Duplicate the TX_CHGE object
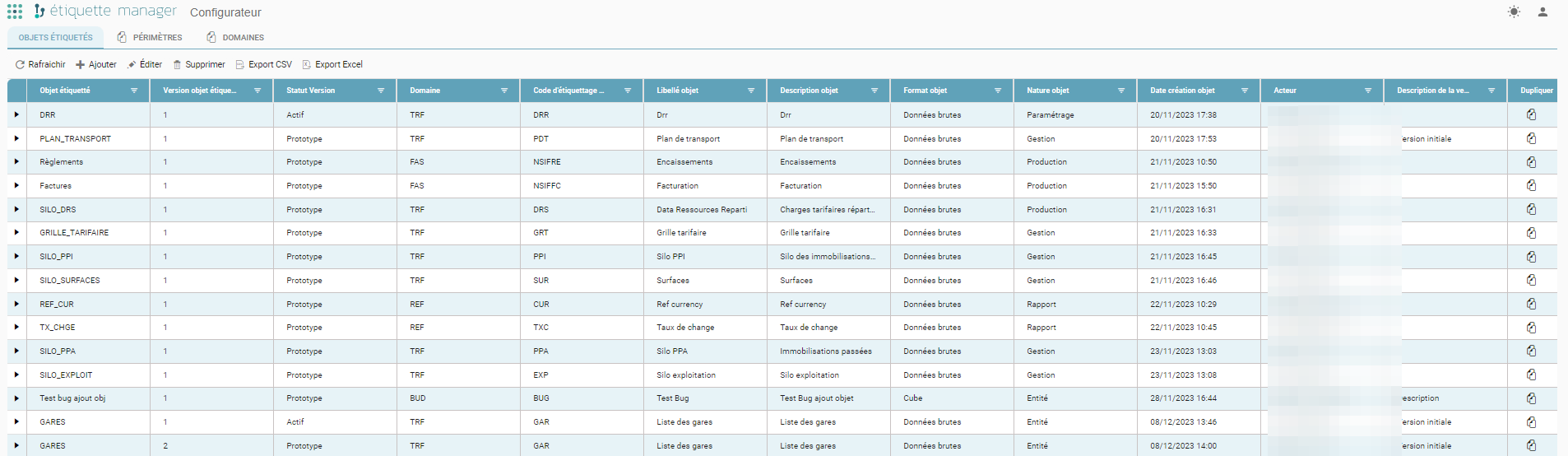Viewport: 1568px width, 456px height. [1531, 328]
